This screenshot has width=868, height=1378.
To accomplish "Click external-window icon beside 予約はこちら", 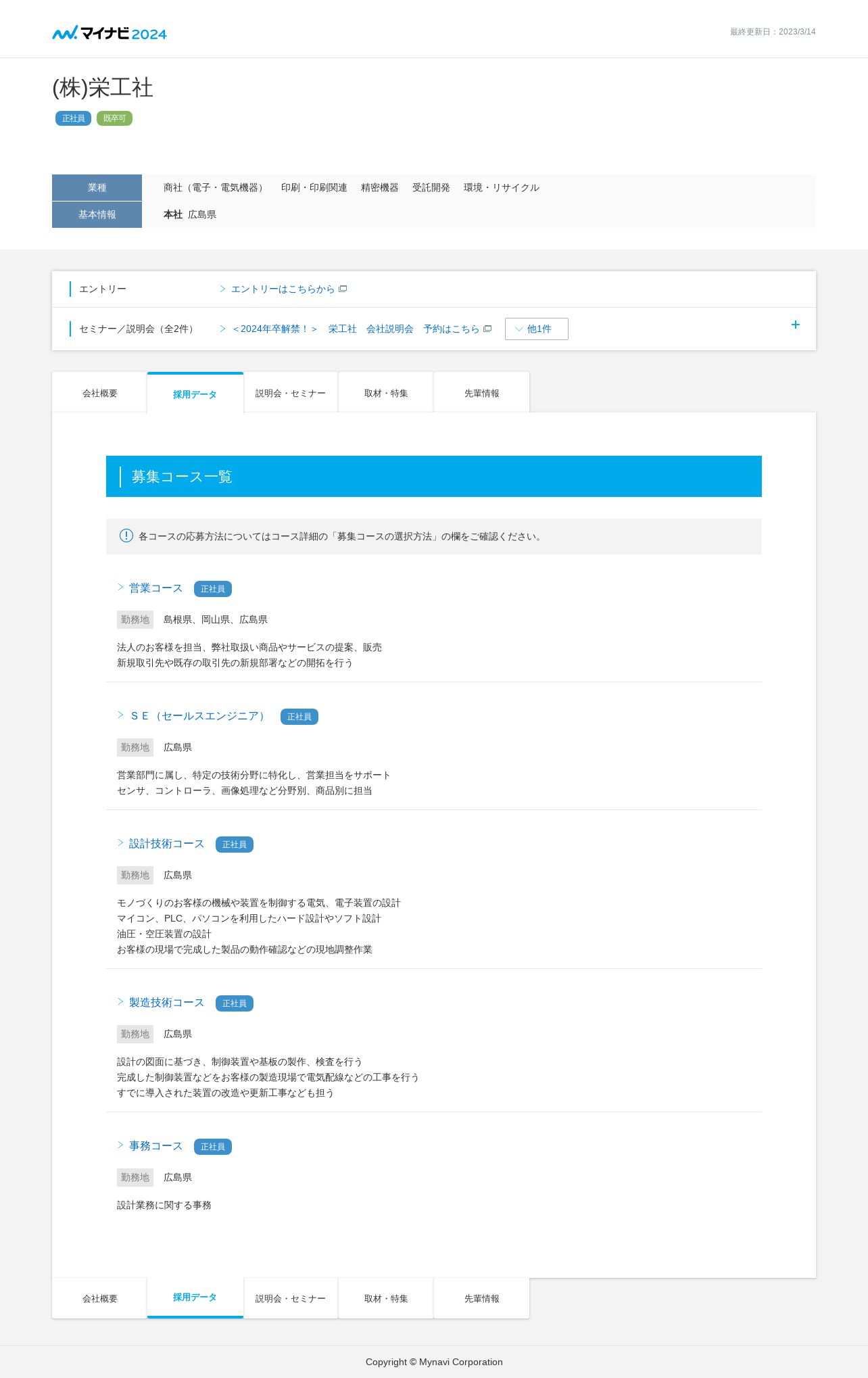I will point(487,329).
